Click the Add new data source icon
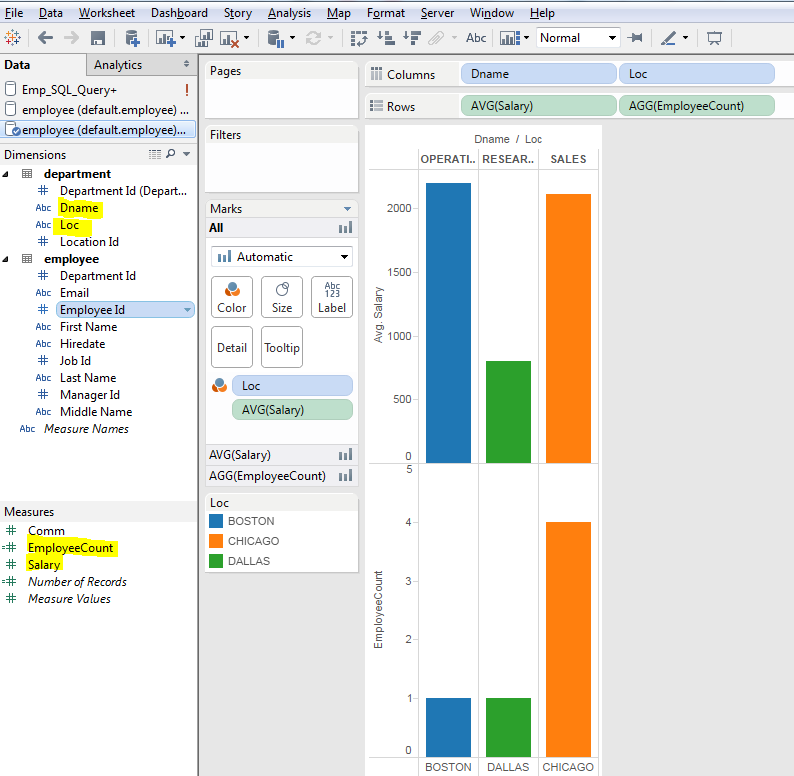794x776 pixels. (x=133, y=38)
